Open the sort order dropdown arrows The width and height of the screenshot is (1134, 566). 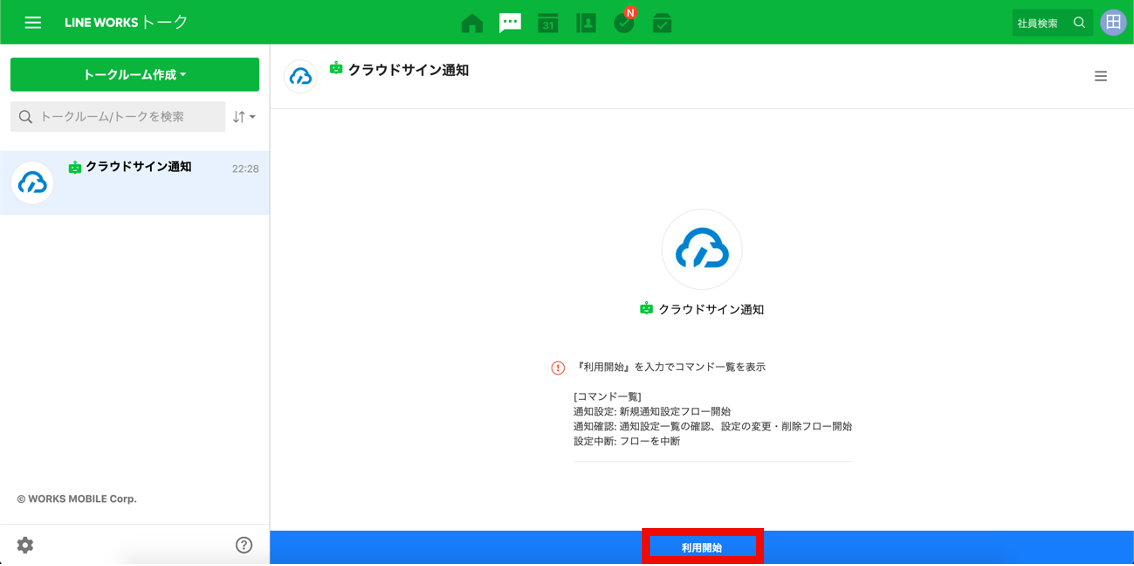coord(244,116)
